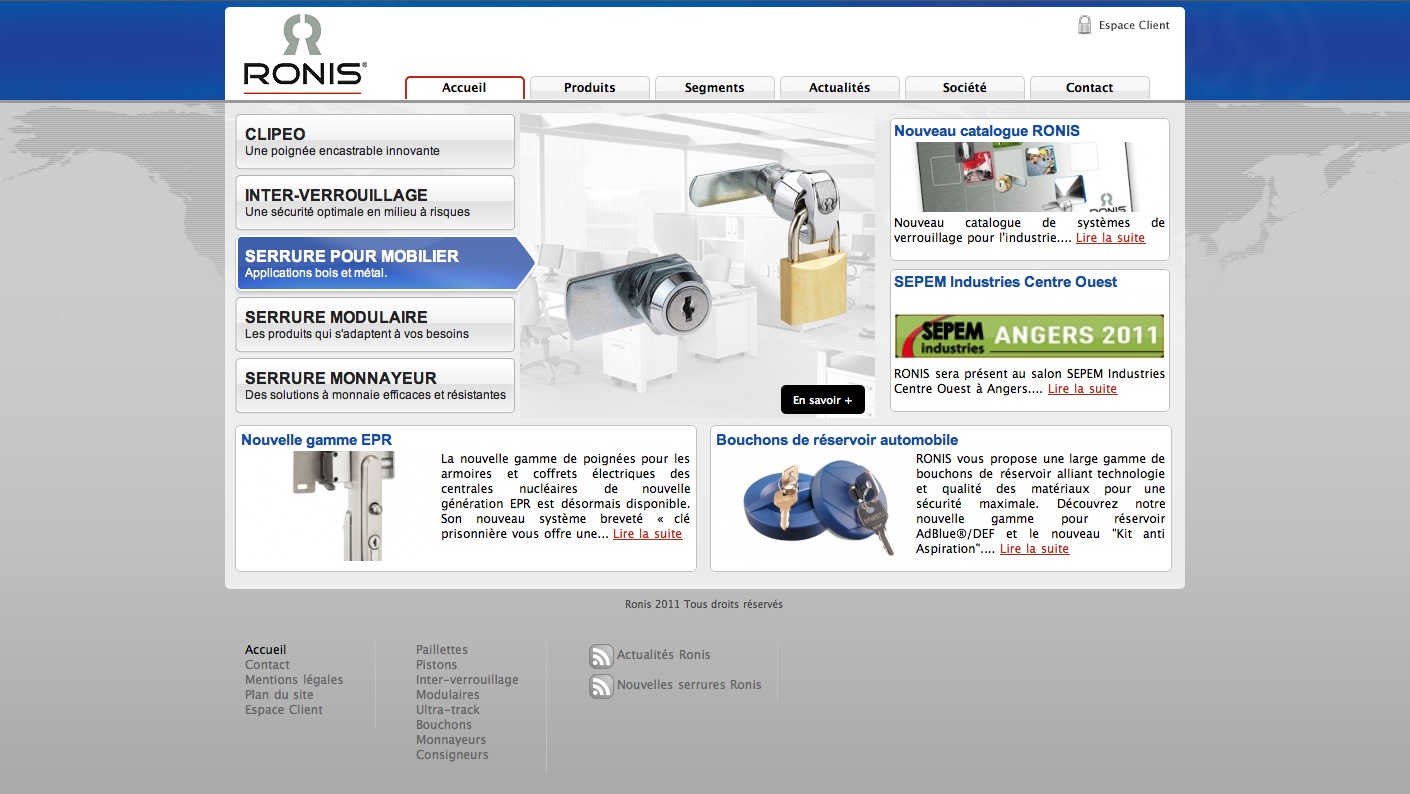
Task: Select the SERRURE POUR MOBILIER panel
Action: 385,263
